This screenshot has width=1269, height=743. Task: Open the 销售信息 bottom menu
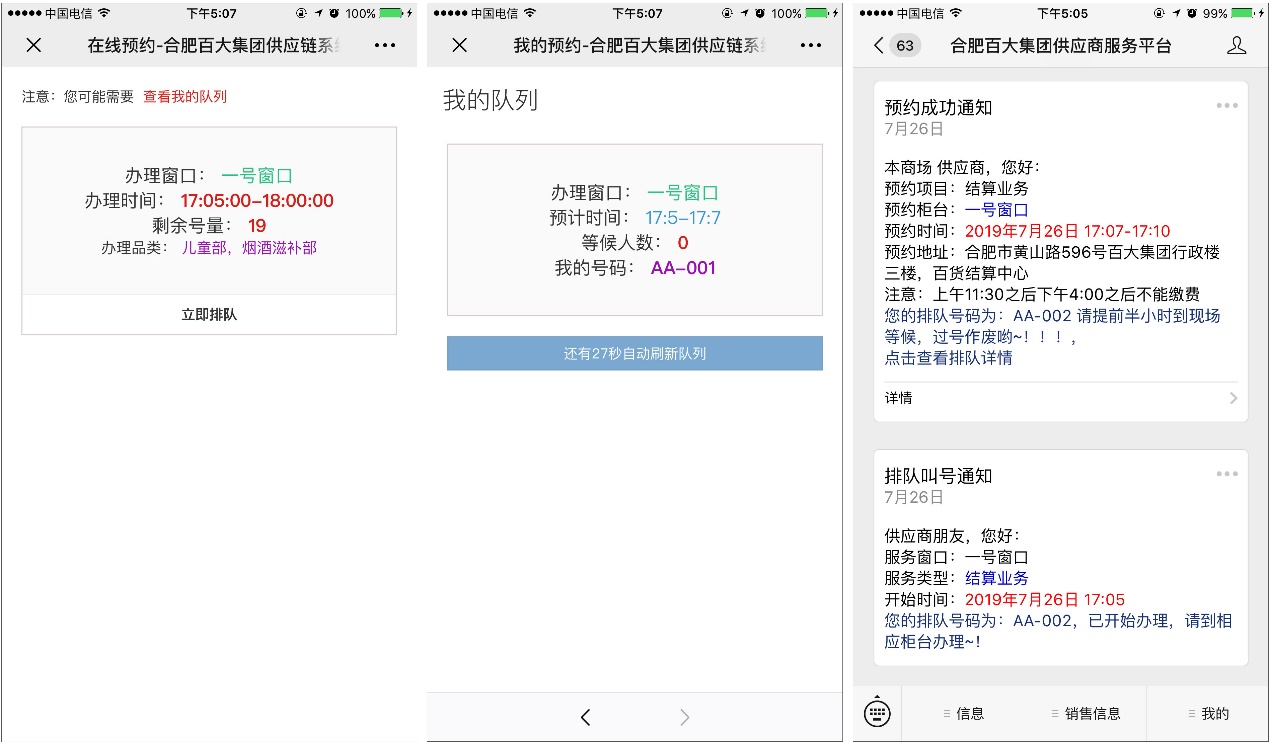1085,714
